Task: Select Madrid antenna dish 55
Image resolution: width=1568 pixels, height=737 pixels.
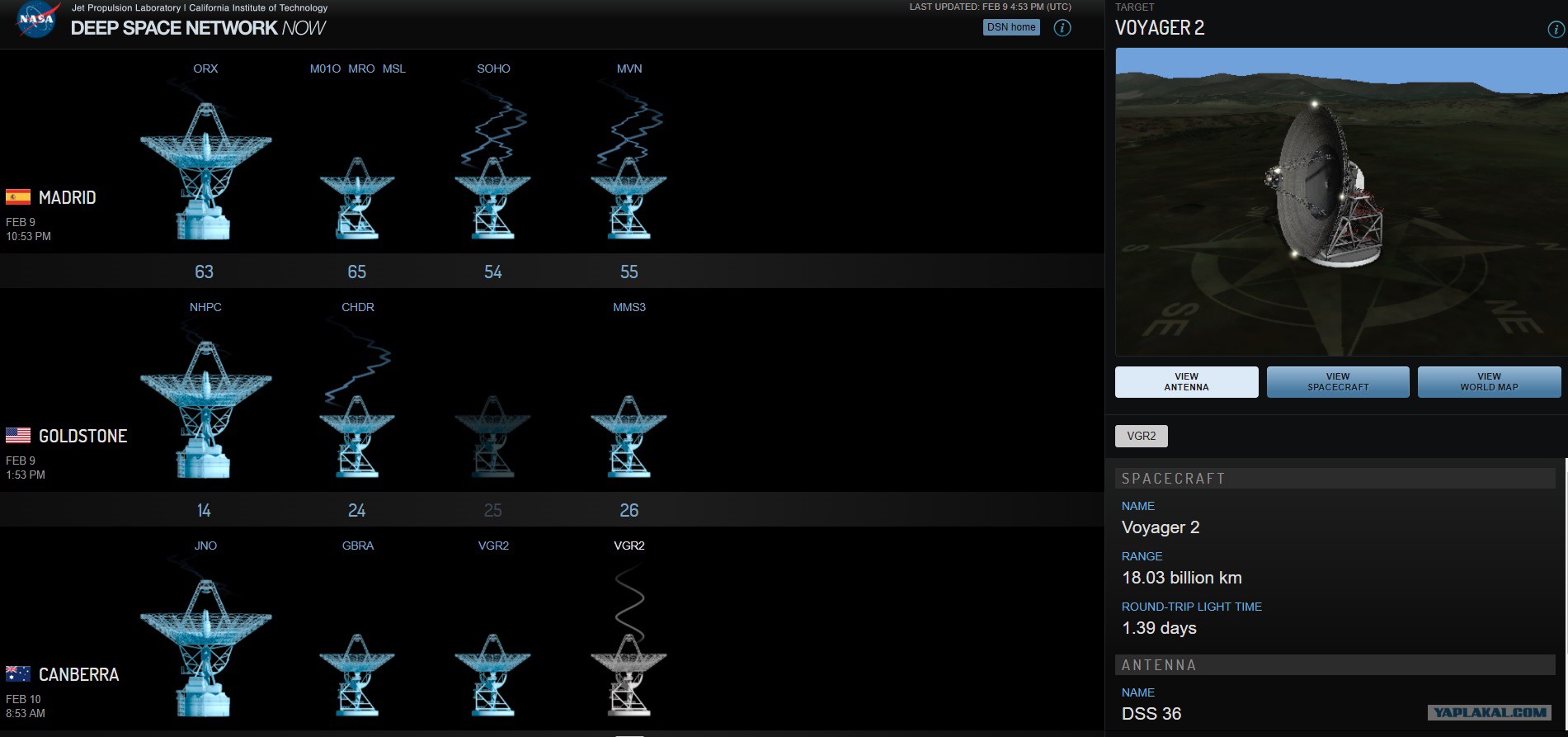Action: click(629, 198)
